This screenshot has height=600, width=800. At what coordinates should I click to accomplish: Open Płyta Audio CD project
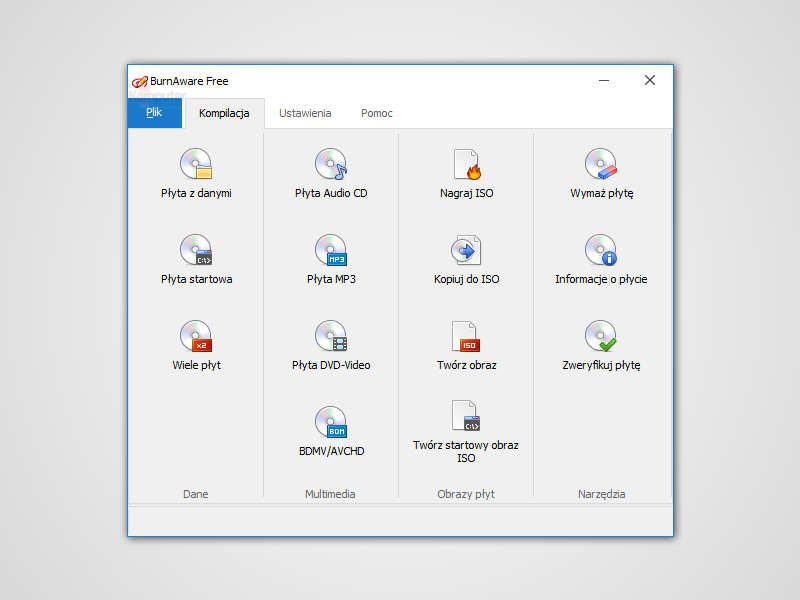click(x=330, y=163)
